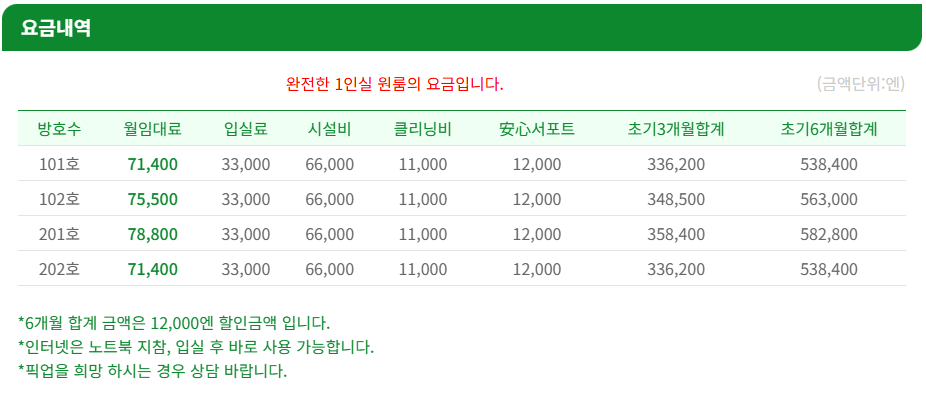
Task: Click the 201호 room number cell
Action: (59, 234)
